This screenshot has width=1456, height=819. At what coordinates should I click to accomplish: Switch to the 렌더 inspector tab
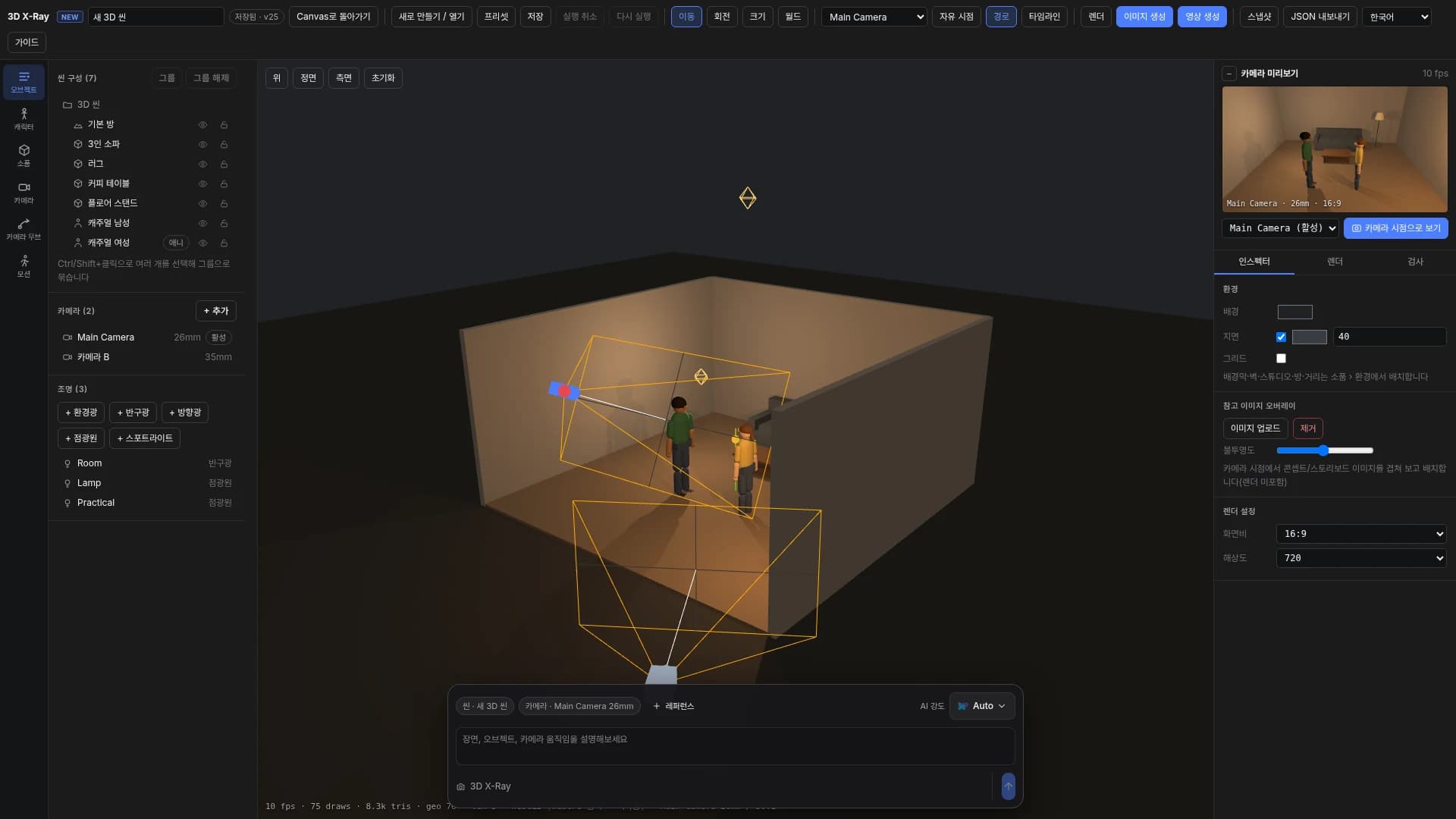(1335, 262)
